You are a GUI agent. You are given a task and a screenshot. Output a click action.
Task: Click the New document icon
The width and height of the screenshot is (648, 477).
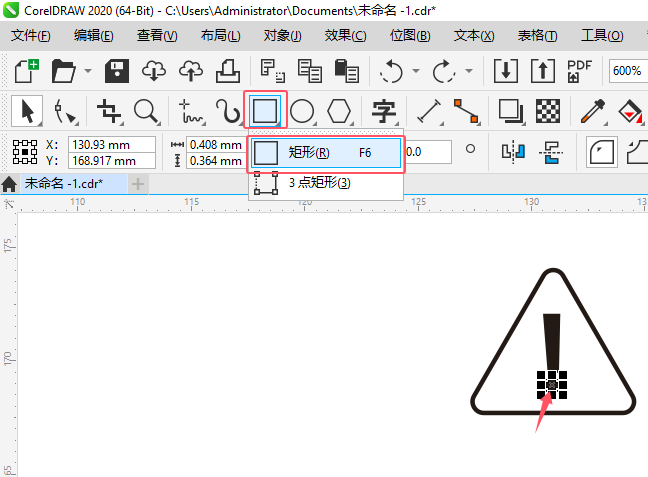pyautogui.click(x=27, y=71)
